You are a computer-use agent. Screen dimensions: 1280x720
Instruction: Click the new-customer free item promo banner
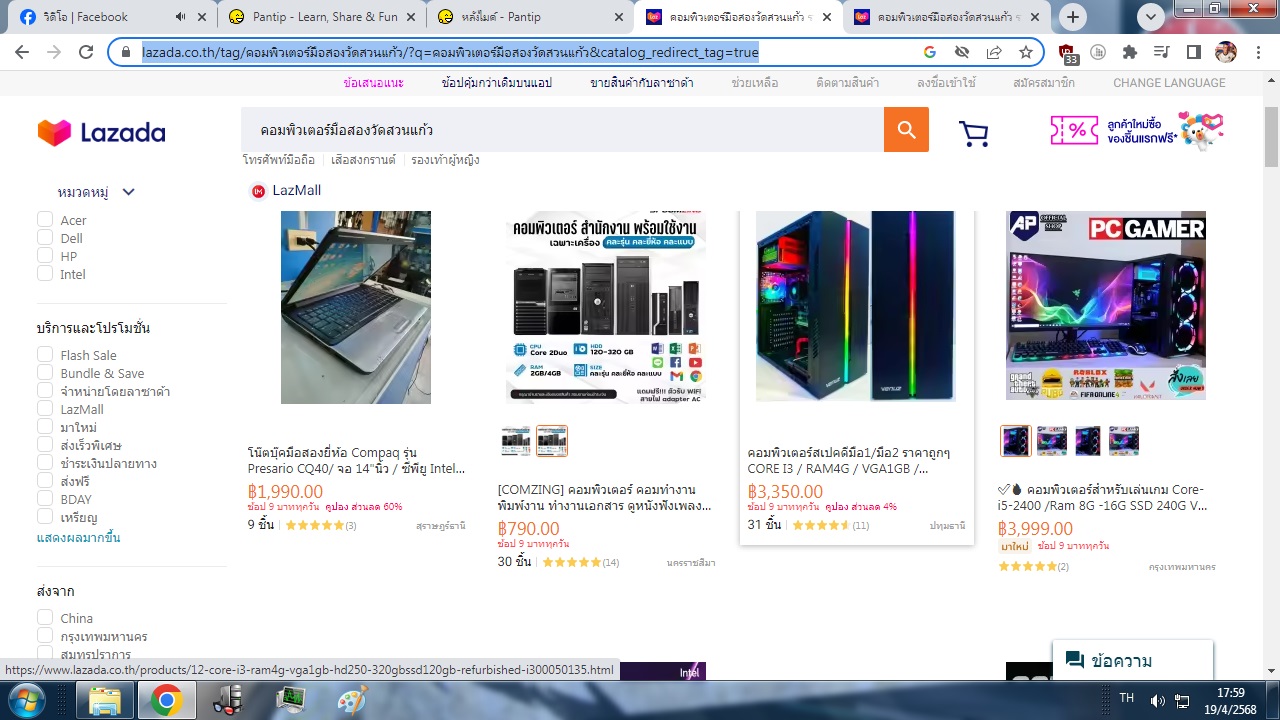tap(1137, 131)
